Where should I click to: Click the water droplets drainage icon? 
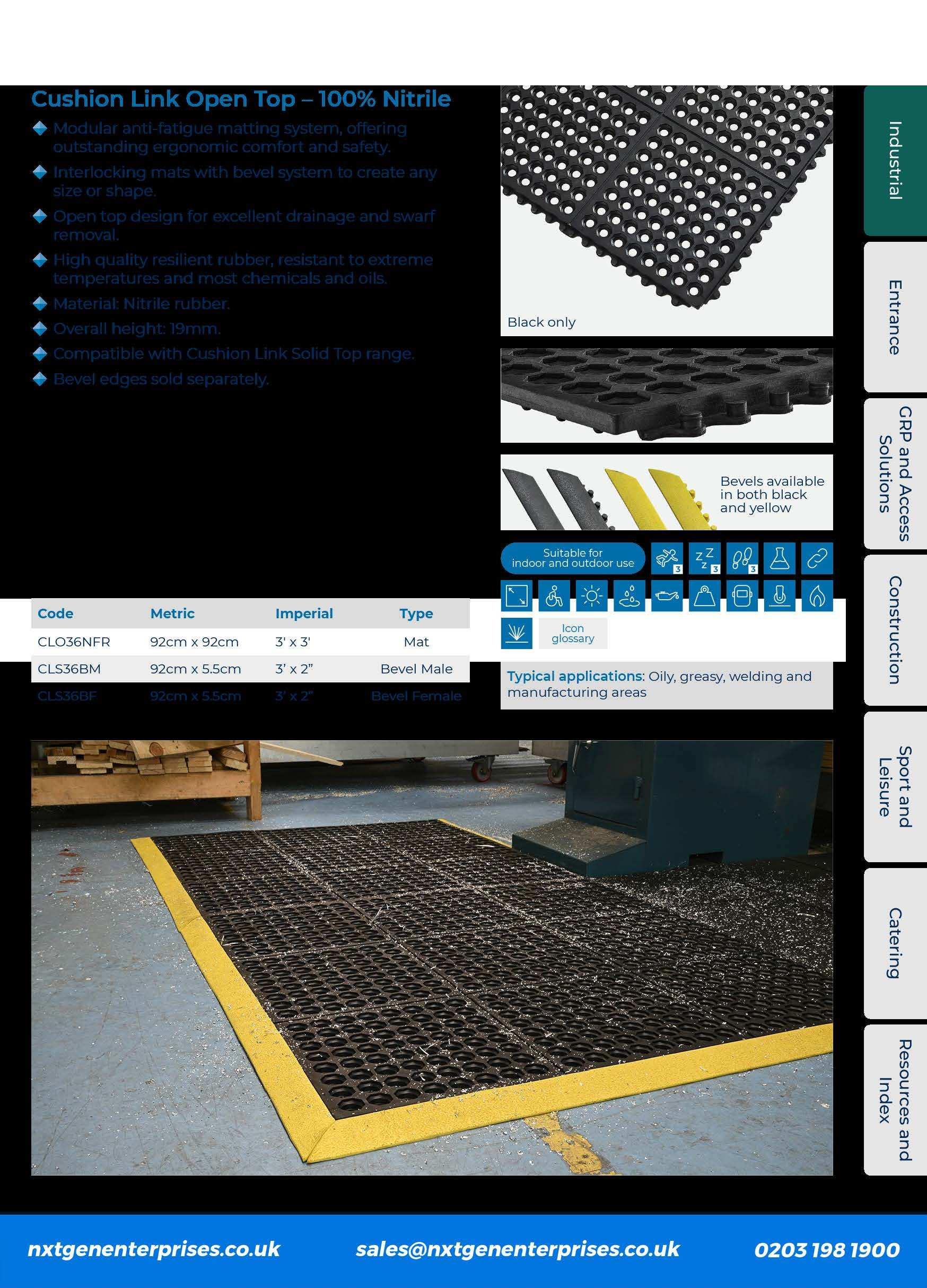tap(629, 595)
